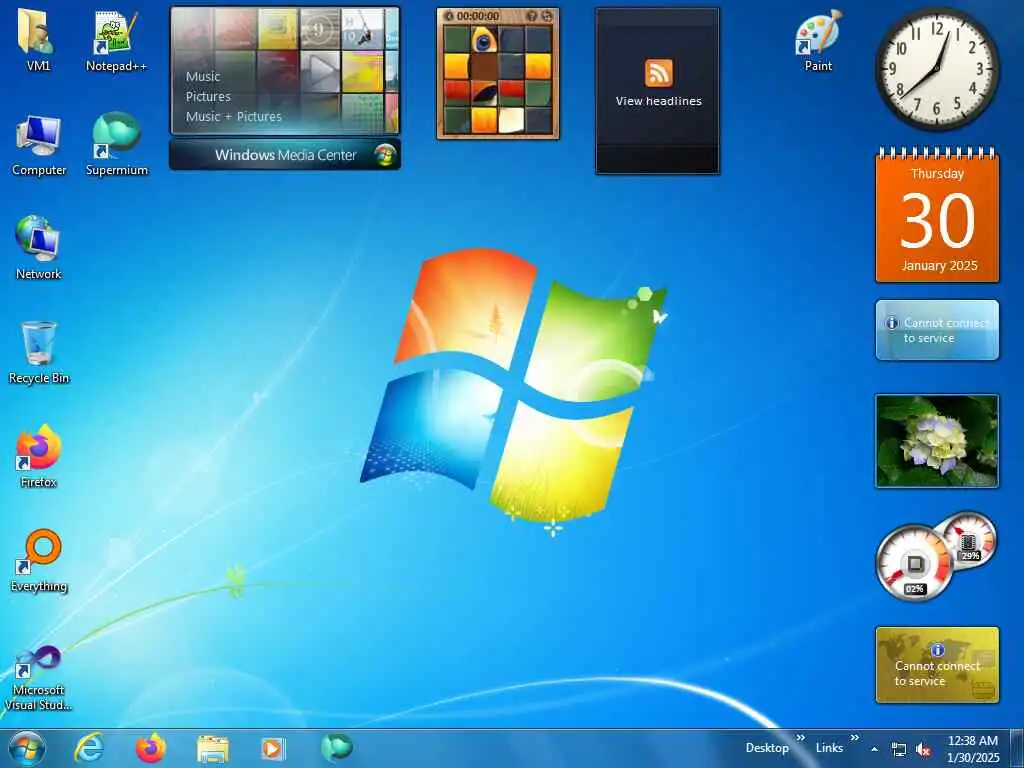The width and height of the screenshot is (1024, 768).
Task: Expand the Links toolbar chevron
Action: pyautogui.click(x=854, y=738)
